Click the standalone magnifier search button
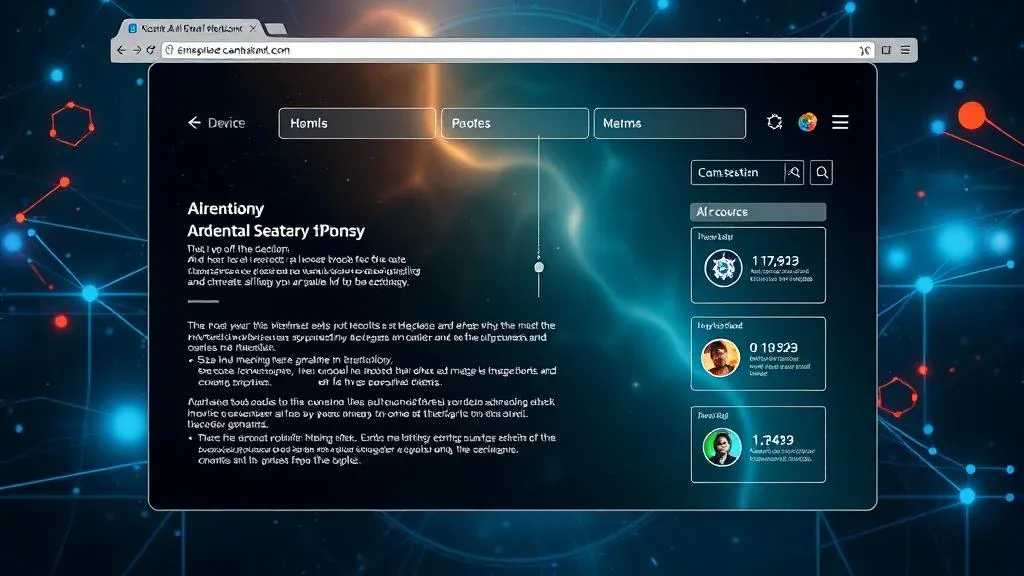This screenshot has width=1024, height=576. coord(821,172)
